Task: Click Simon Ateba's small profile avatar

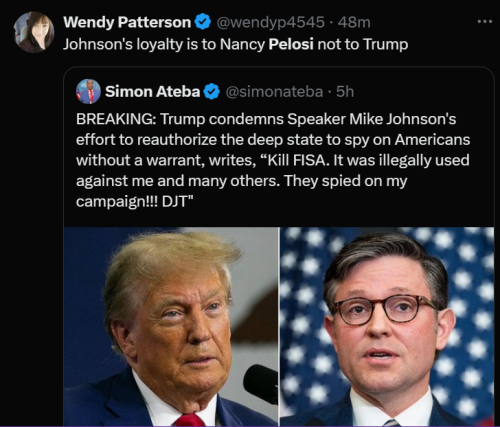Action: pyautogui.click(x=88, y=91)
